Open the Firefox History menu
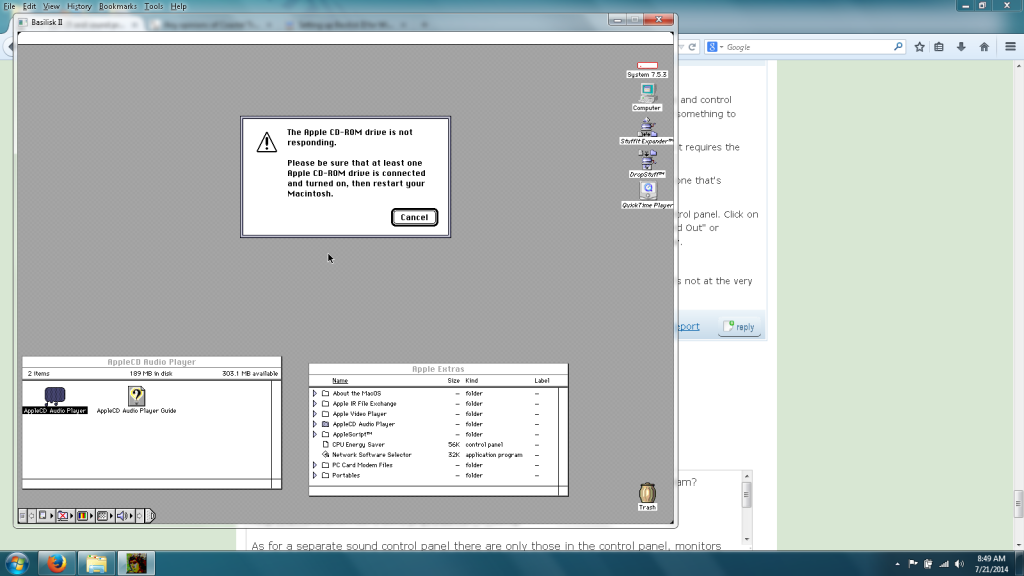1024x576 pixels. (x=79, y=7)
